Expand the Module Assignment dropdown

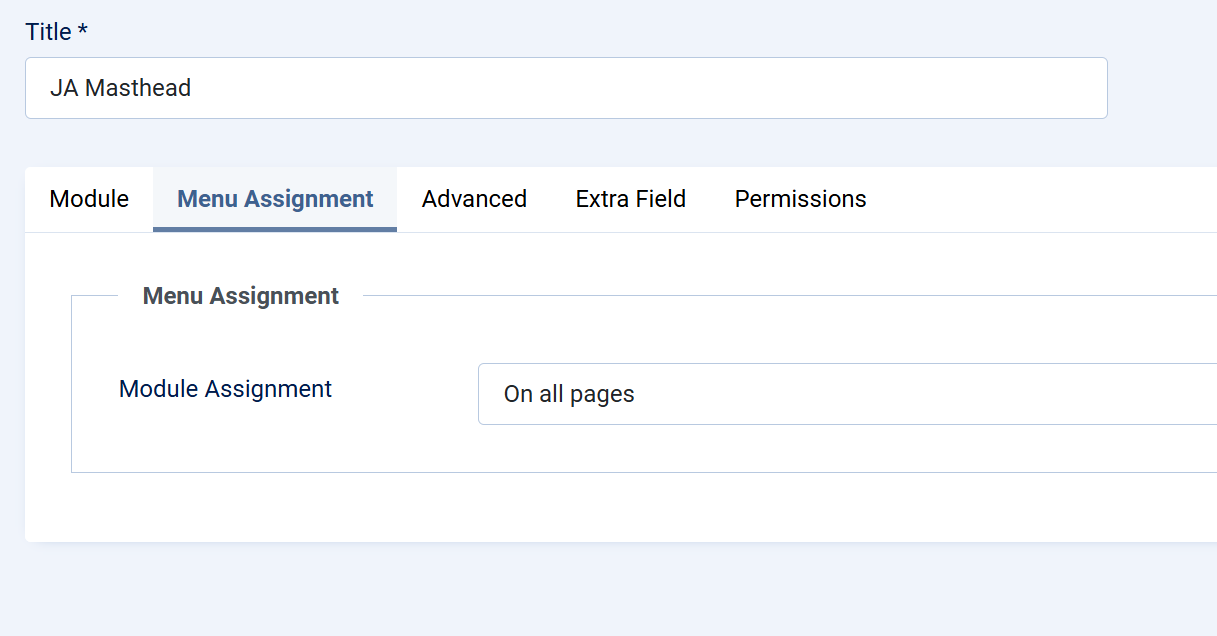click(x=846, y=394)
